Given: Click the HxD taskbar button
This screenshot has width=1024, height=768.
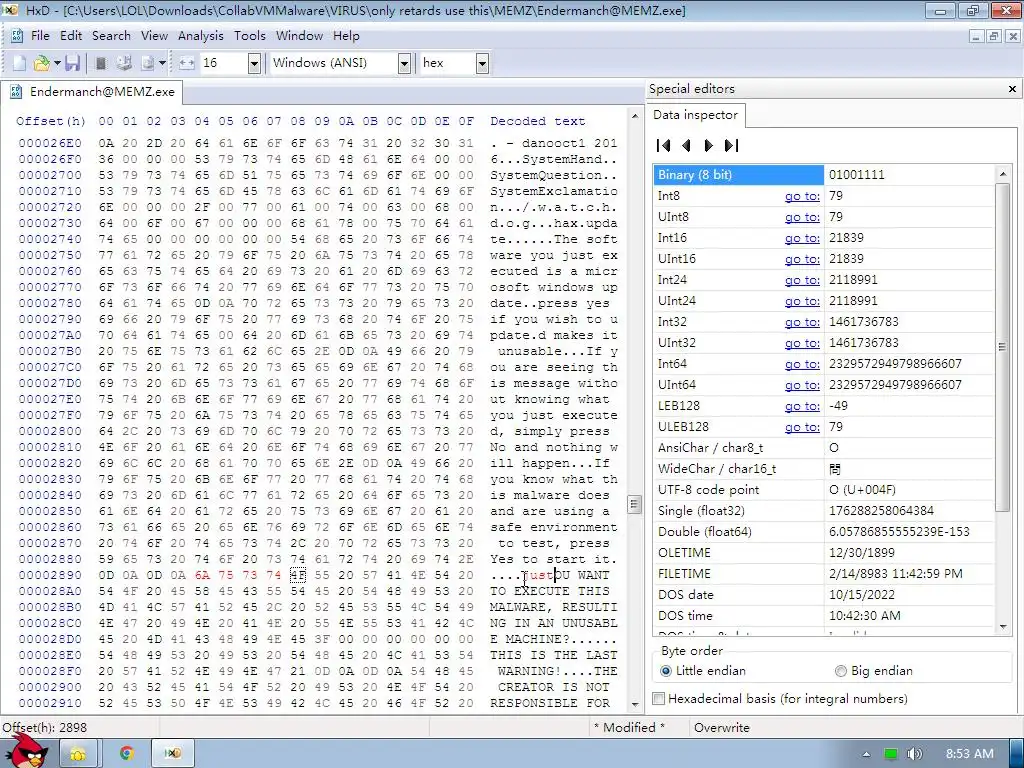Looking at the screenshot, I should 172,753.
